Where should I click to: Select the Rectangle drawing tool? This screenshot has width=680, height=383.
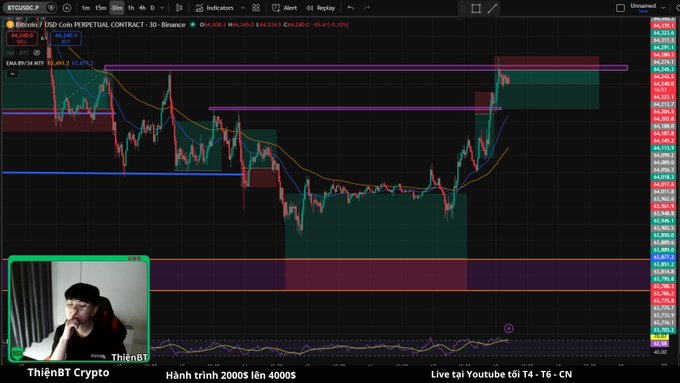point(476,9)
